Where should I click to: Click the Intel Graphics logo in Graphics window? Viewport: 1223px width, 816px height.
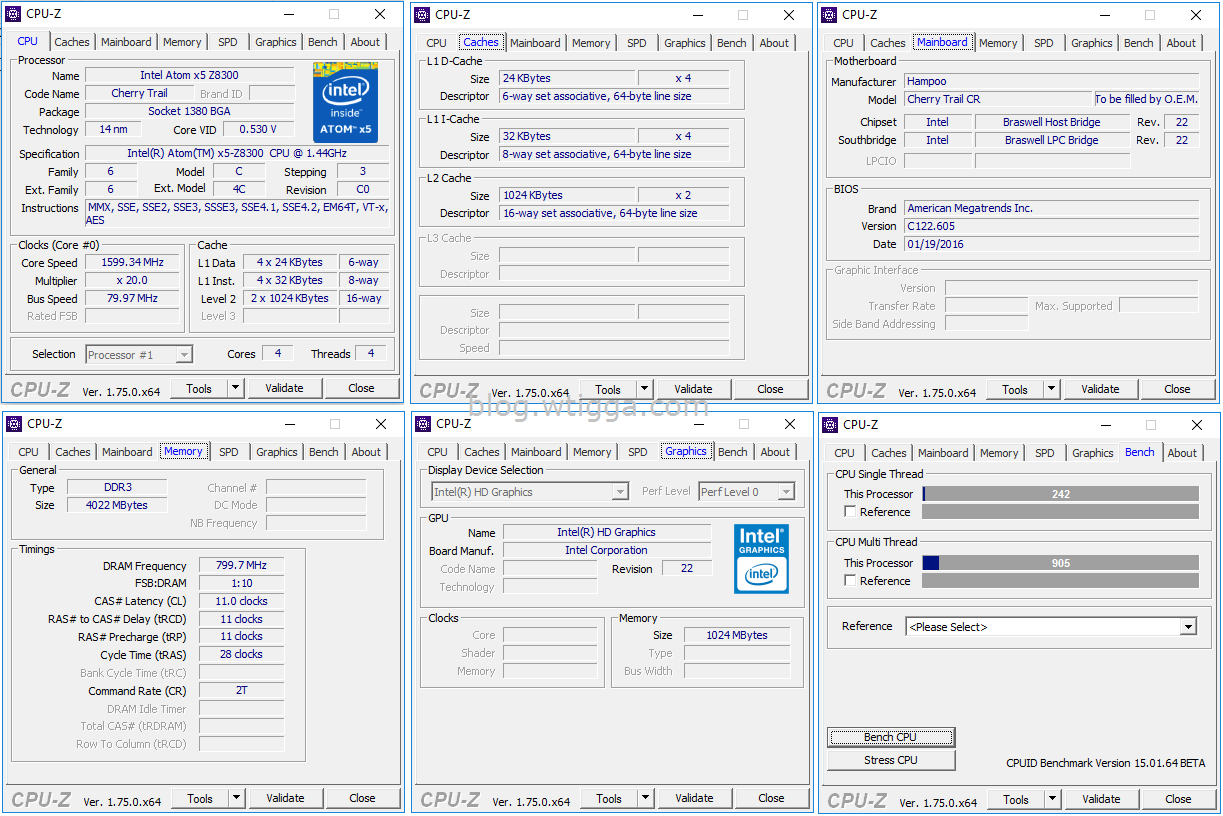(761, 558)
